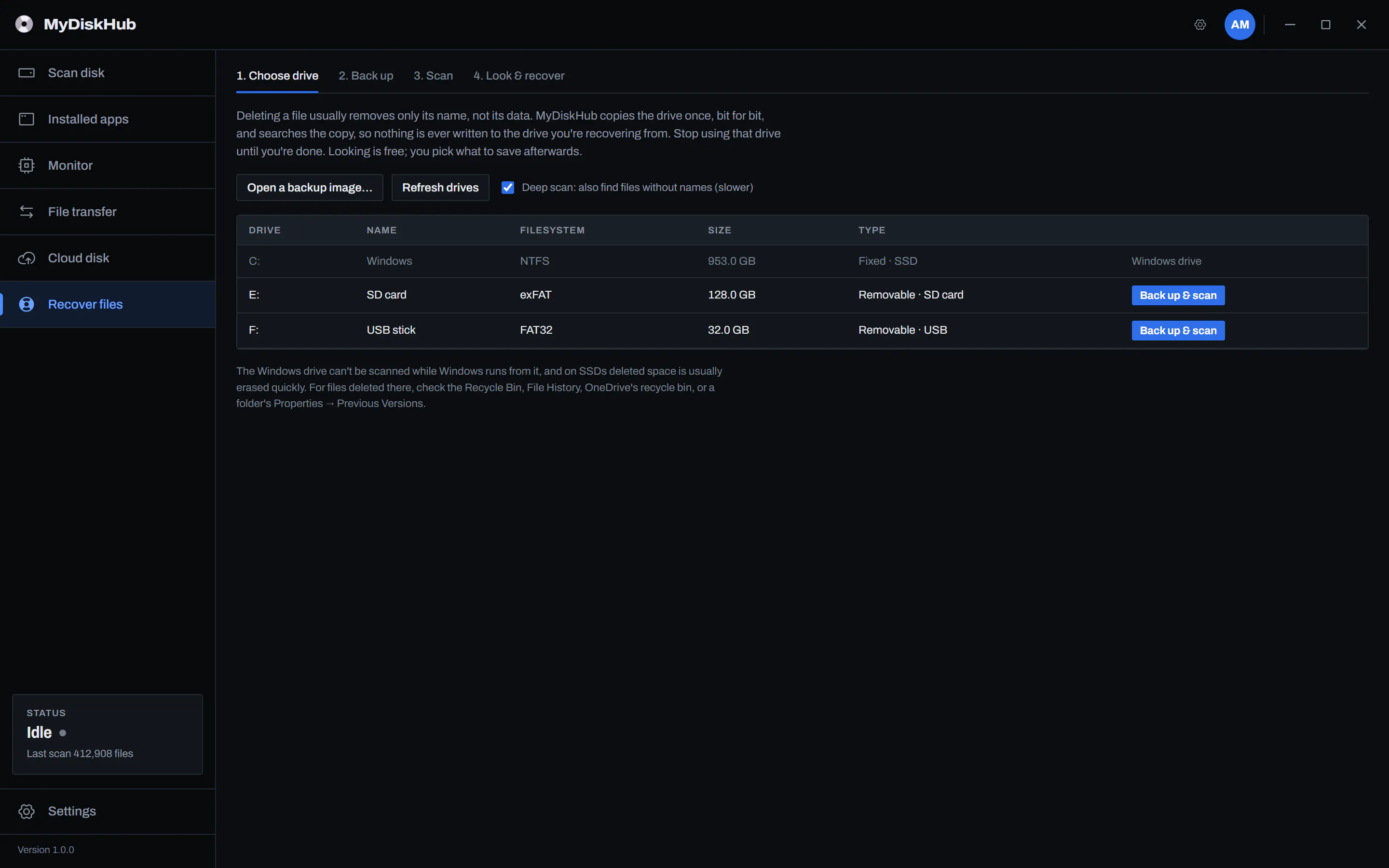Click the SIZE column header

pos(720,230)
